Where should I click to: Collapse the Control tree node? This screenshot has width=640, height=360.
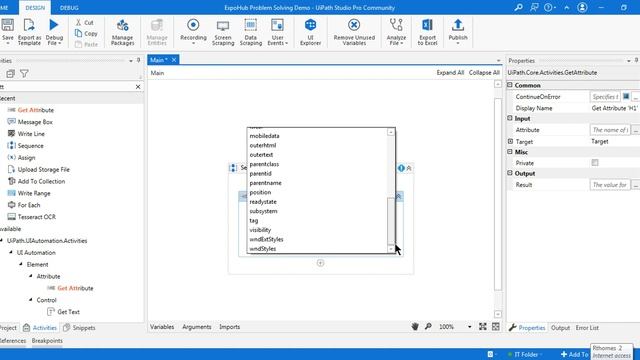[31, 300]
